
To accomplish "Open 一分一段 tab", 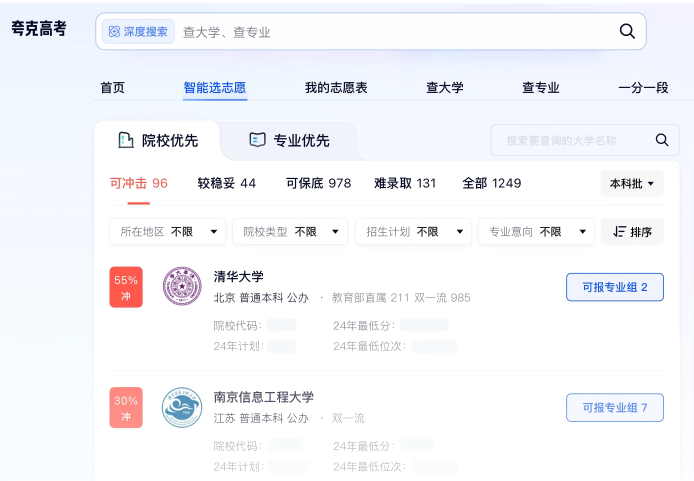I will point(643,88).
